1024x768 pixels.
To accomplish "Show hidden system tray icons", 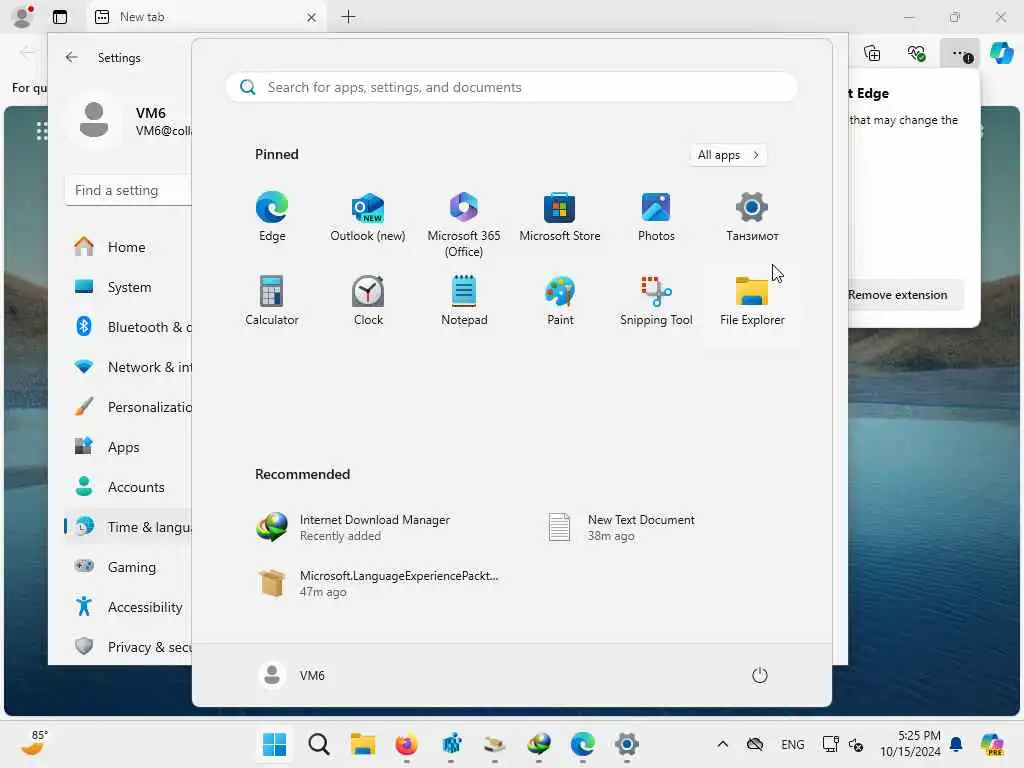I will point(722,744).
